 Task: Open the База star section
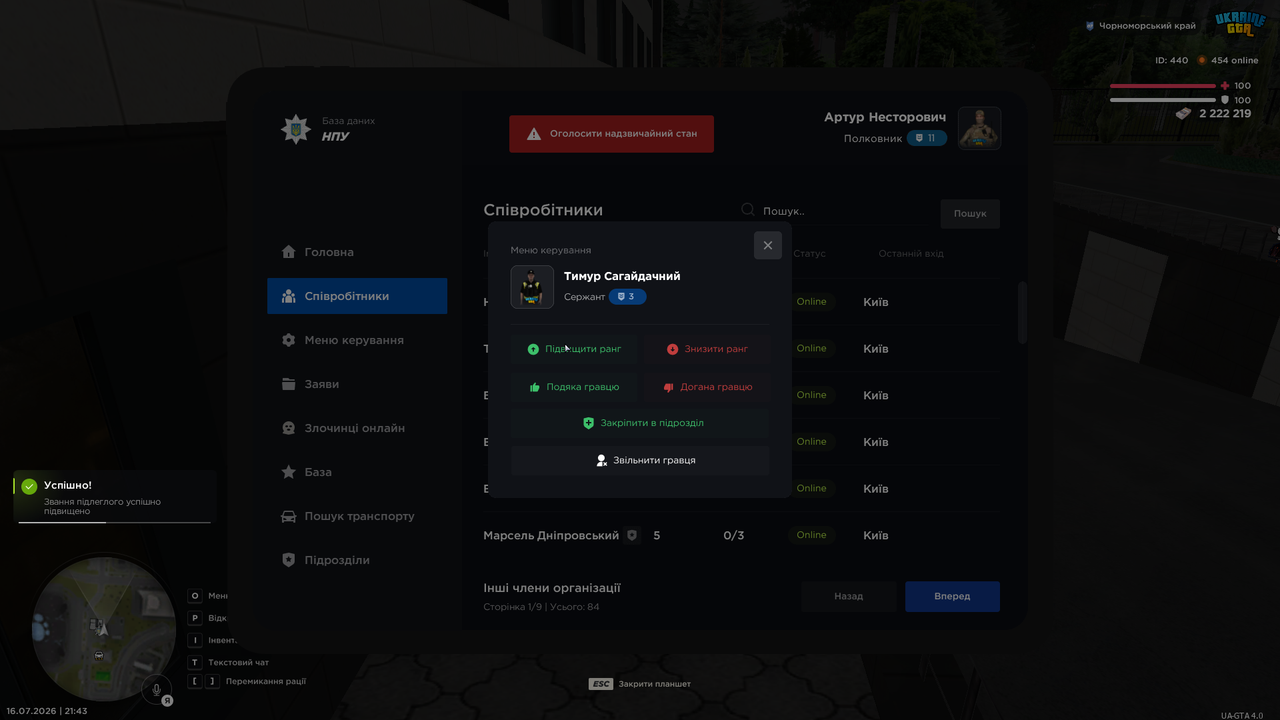point(357,472)
